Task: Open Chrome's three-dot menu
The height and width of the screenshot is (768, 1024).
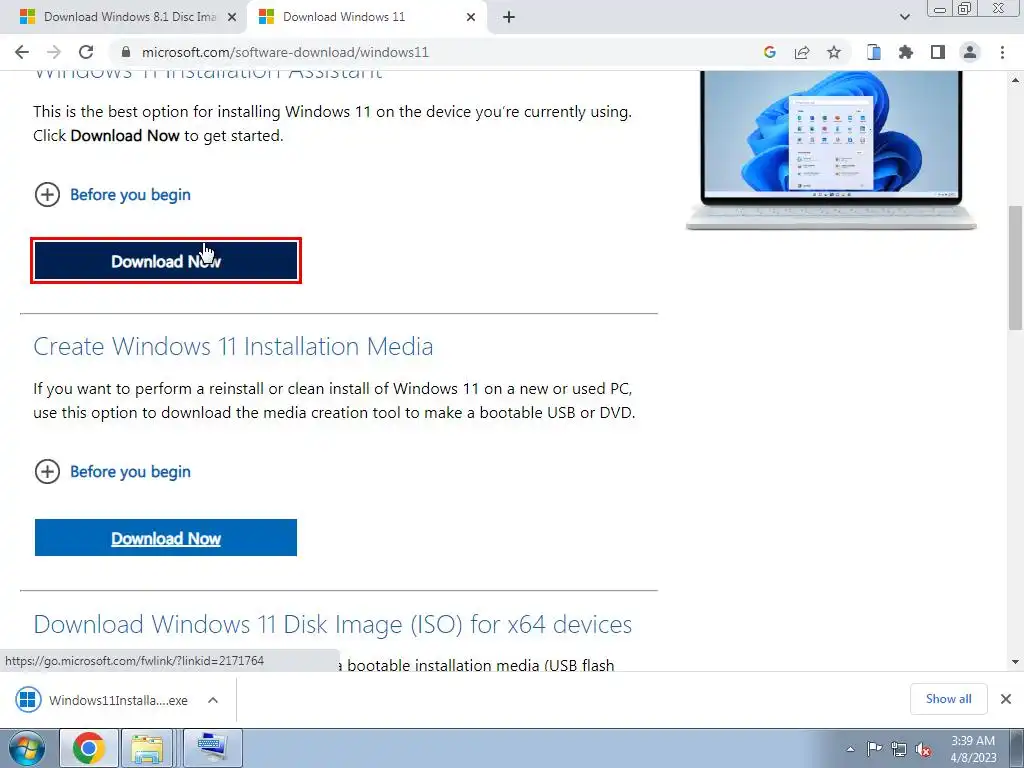Action: pos(1002,52)
